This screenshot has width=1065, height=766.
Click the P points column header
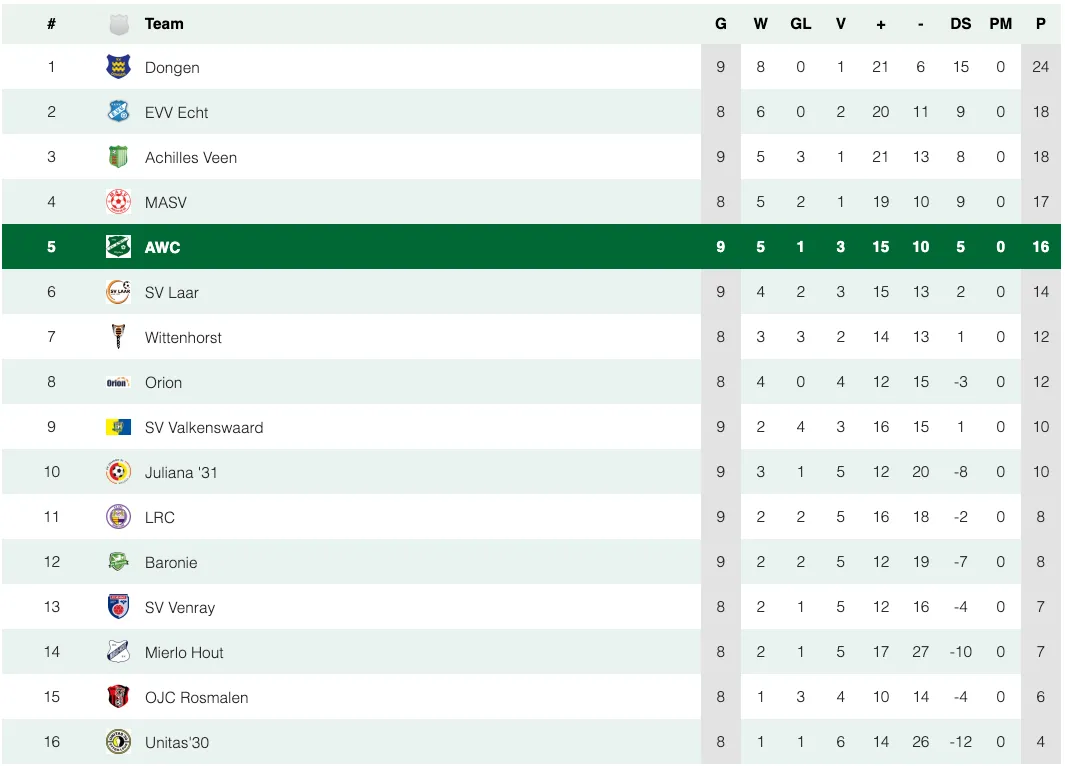pos(1041,23)
